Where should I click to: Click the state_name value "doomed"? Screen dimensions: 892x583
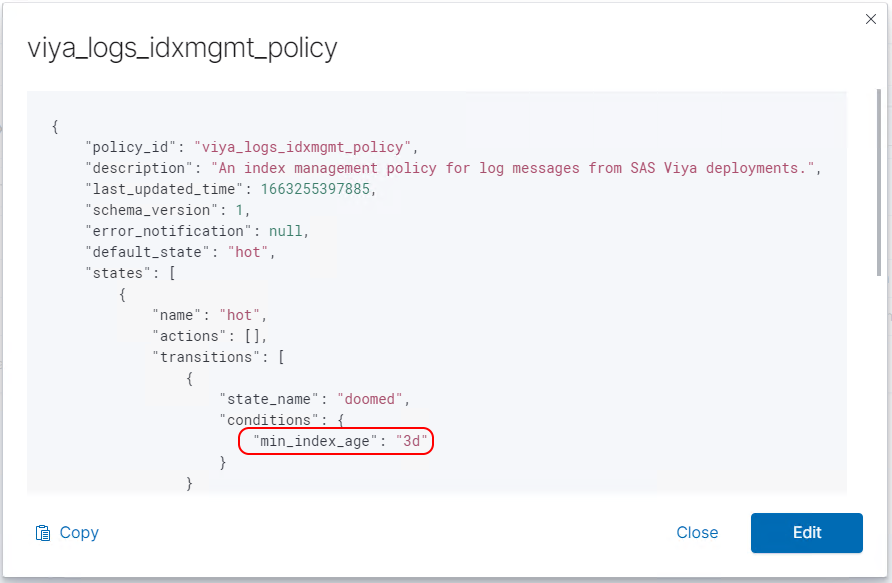point(370,399)
